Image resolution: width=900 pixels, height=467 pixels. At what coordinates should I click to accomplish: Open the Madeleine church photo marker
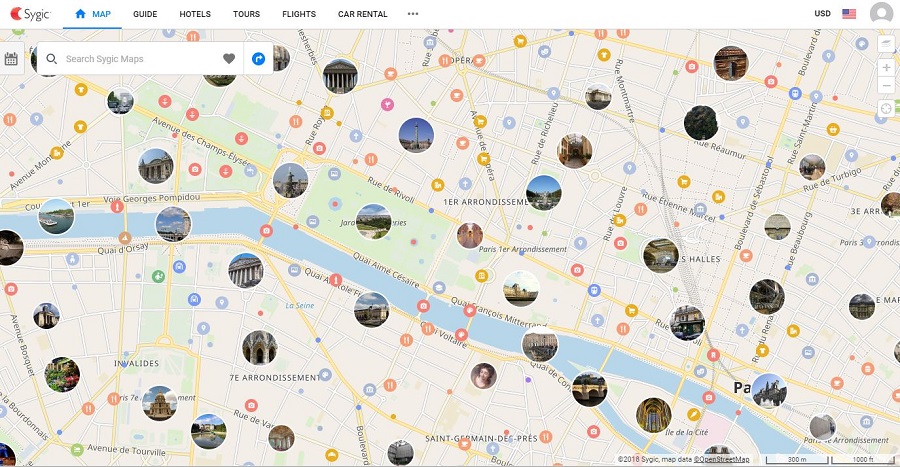[340, 76]
